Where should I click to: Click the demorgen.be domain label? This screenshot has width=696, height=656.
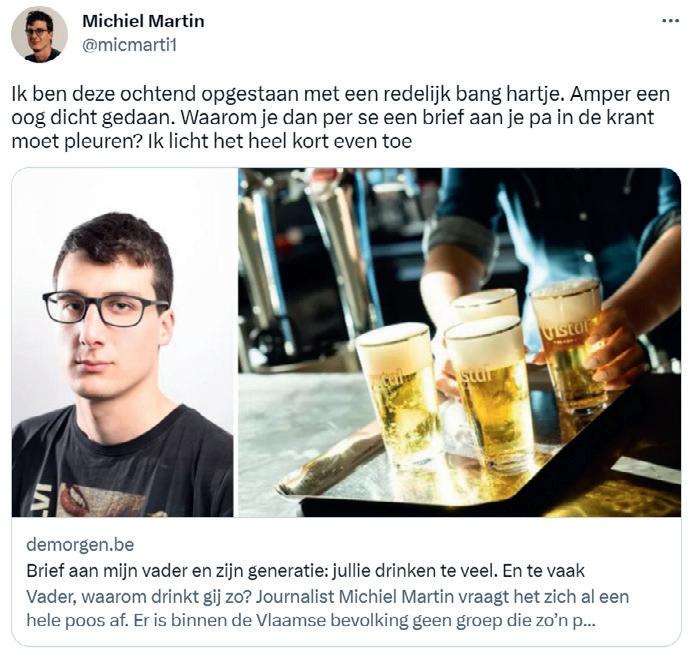pos(80,544)
